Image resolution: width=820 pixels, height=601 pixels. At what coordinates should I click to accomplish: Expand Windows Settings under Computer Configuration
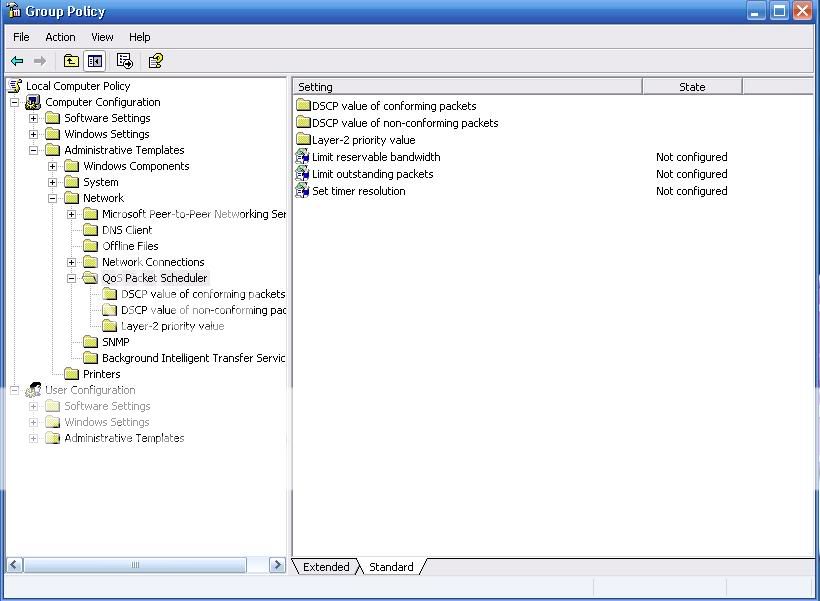point(33,134)
